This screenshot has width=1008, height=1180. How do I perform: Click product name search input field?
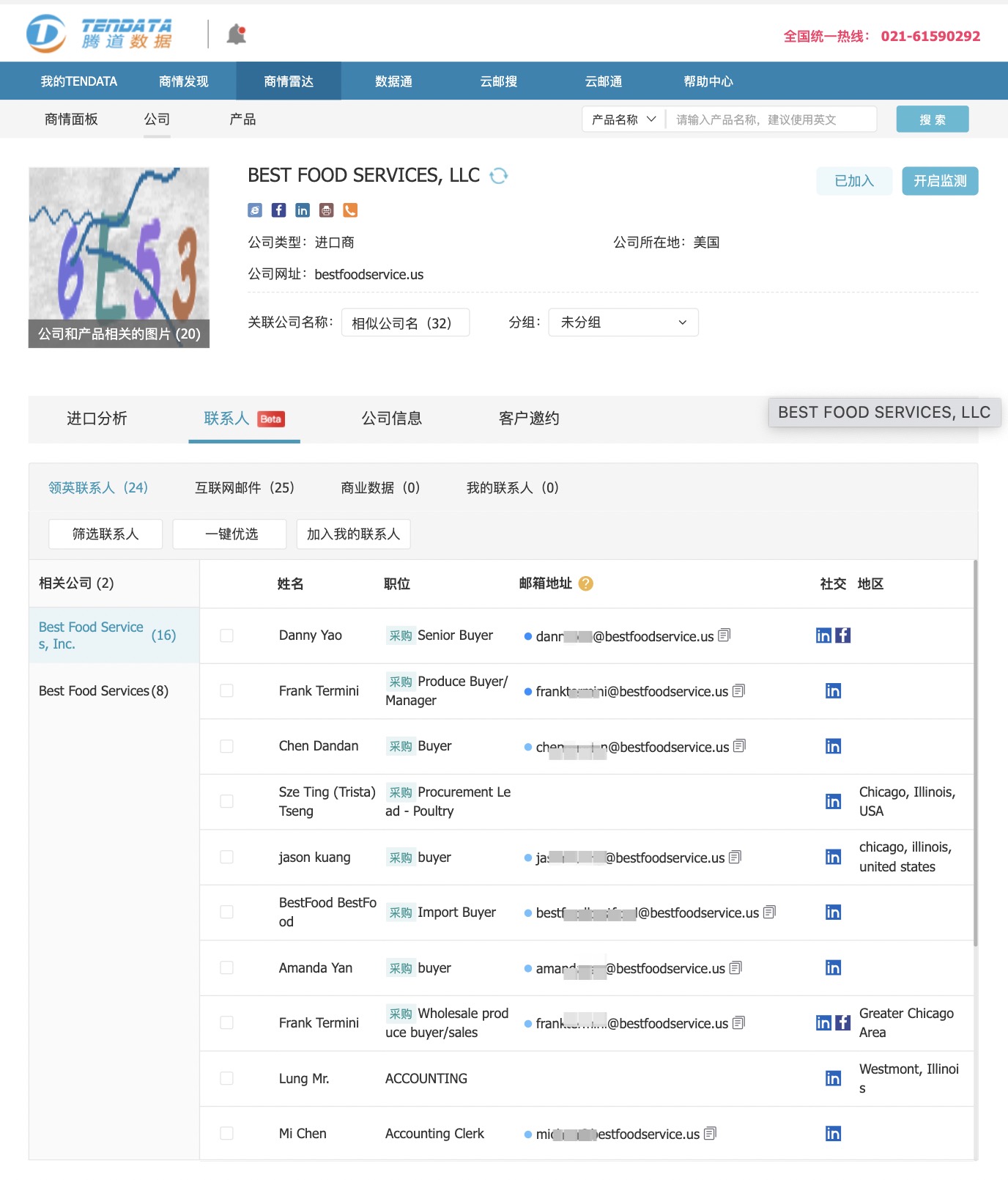coord(771,119)
